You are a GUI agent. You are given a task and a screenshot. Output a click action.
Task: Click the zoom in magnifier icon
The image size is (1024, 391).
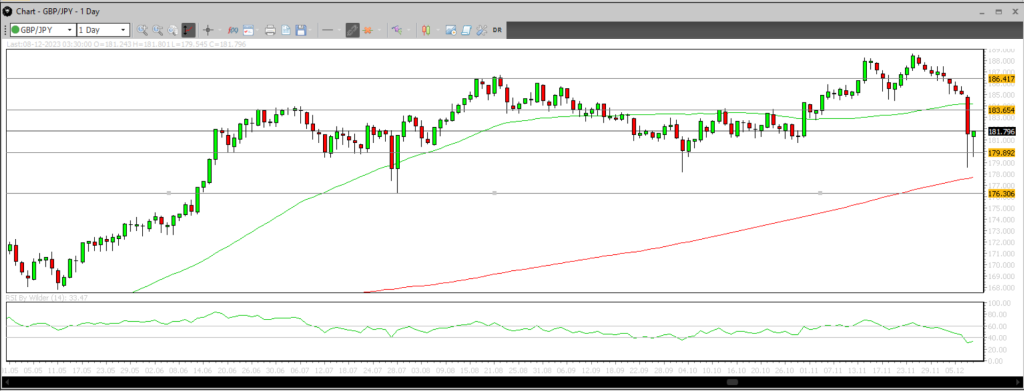coord(142,30)
